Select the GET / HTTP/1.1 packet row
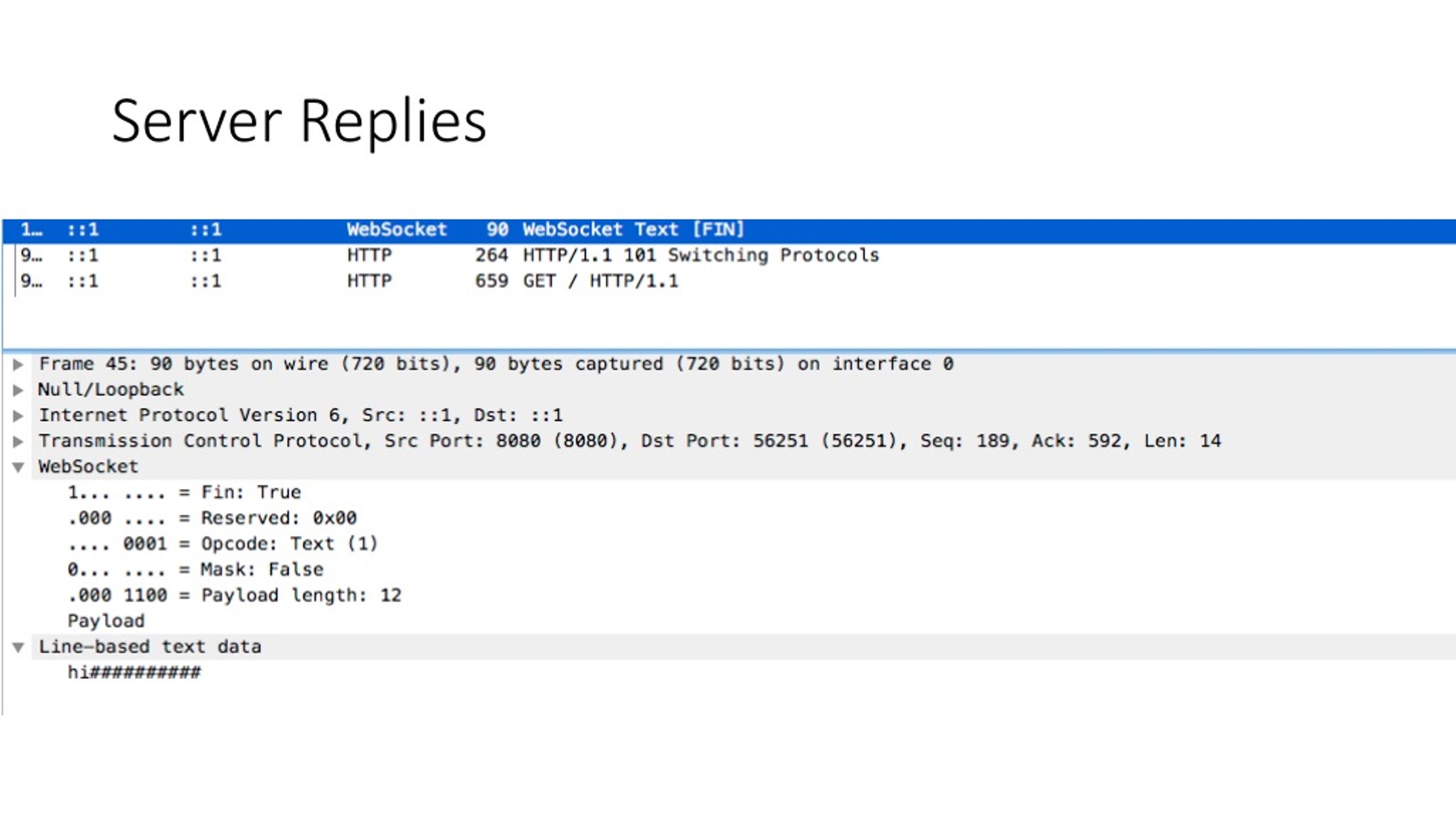 (x=729, y=282)
